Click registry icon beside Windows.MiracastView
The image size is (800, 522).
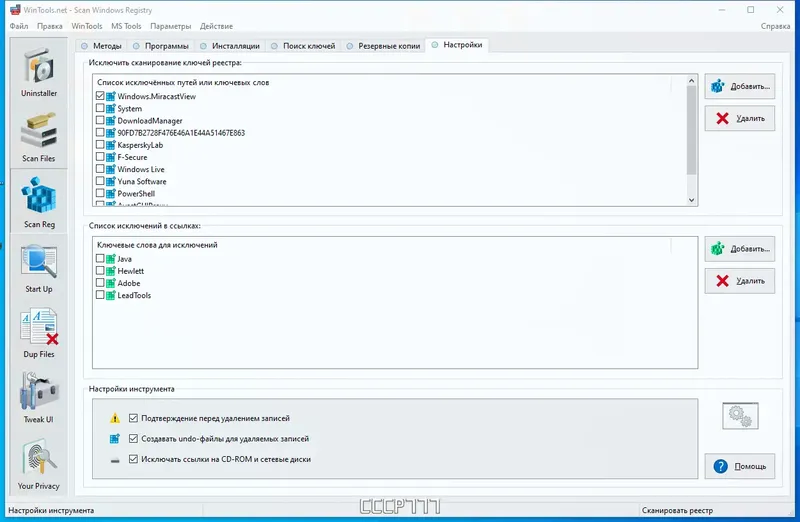111,96
